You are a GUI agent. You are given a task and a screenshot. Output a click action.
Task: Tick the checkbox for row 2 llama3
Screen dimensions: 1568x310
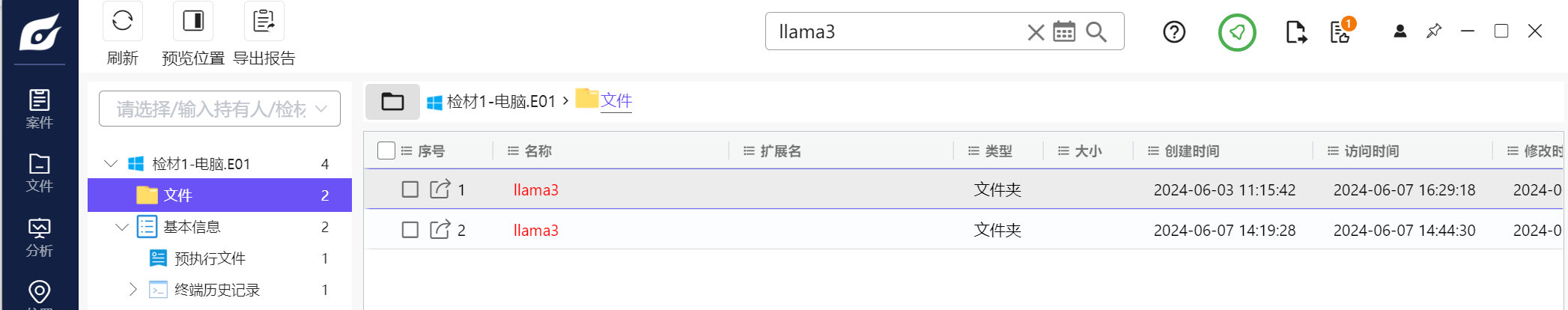click(410, 230)
